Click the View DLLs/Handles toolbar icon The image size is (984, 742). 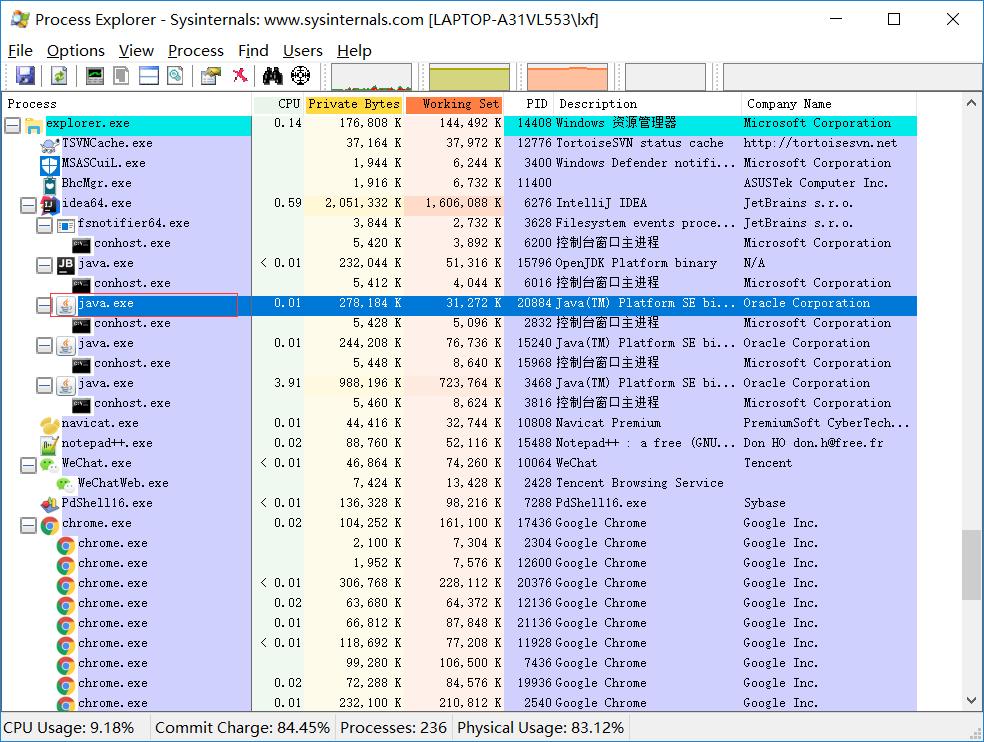(x=175, y=76)
